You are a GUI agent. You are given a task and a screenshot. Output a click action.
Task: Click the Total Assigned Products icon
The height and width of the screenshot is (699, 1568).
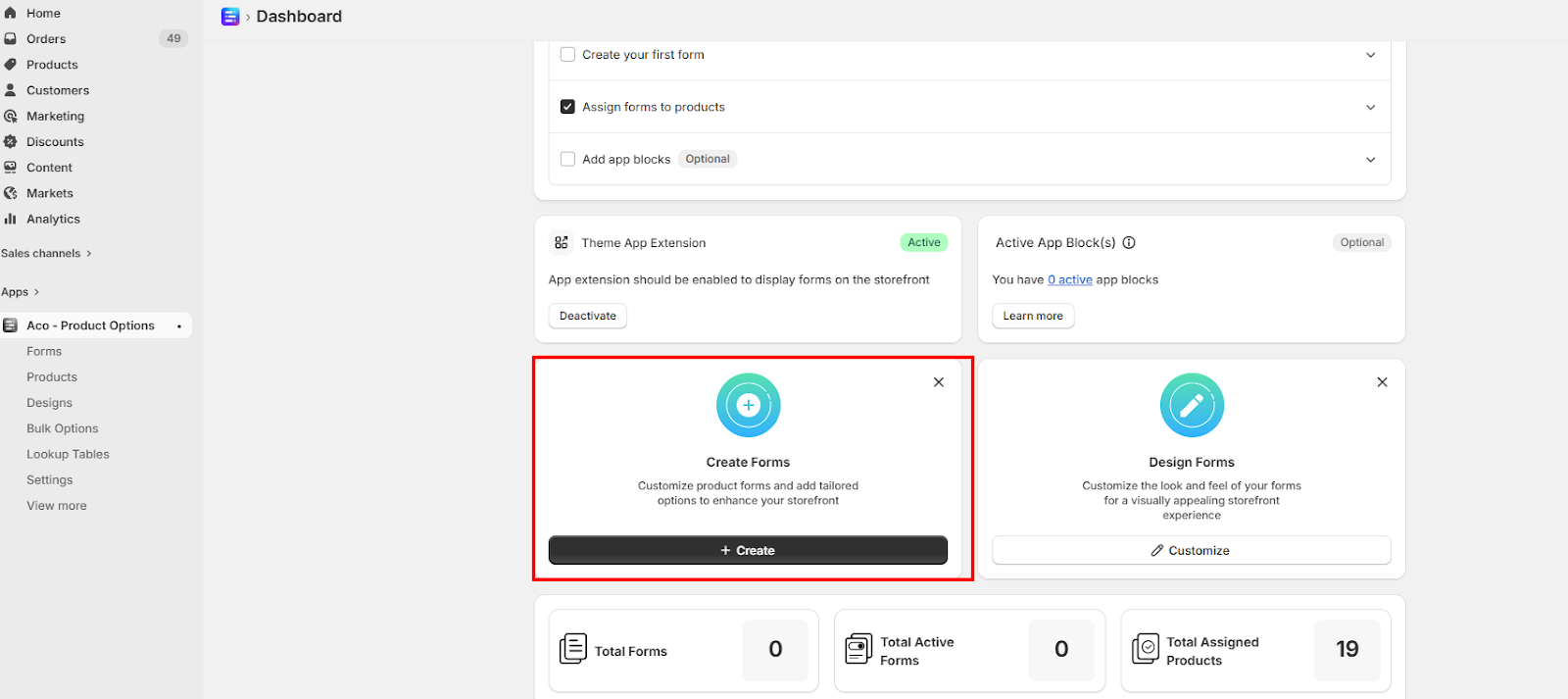pyautogui.click(x=1145, y=649)
